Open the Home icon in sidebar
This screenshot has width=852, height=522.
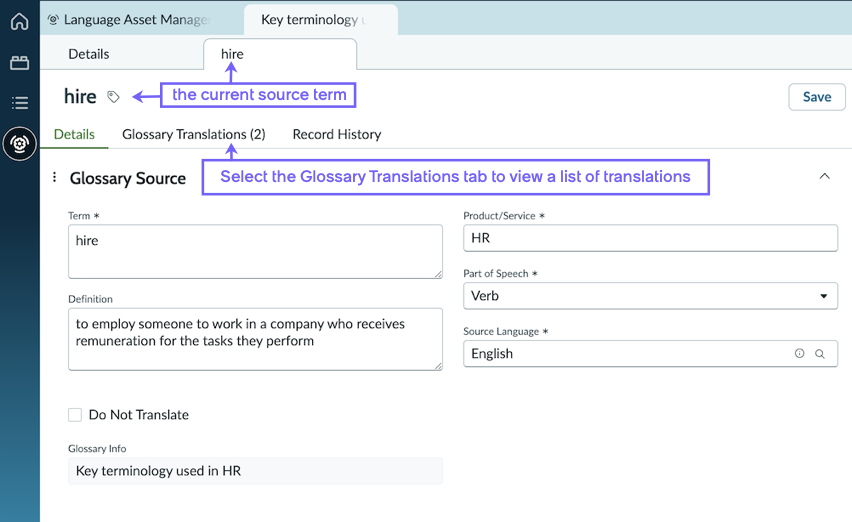[20, 21]
